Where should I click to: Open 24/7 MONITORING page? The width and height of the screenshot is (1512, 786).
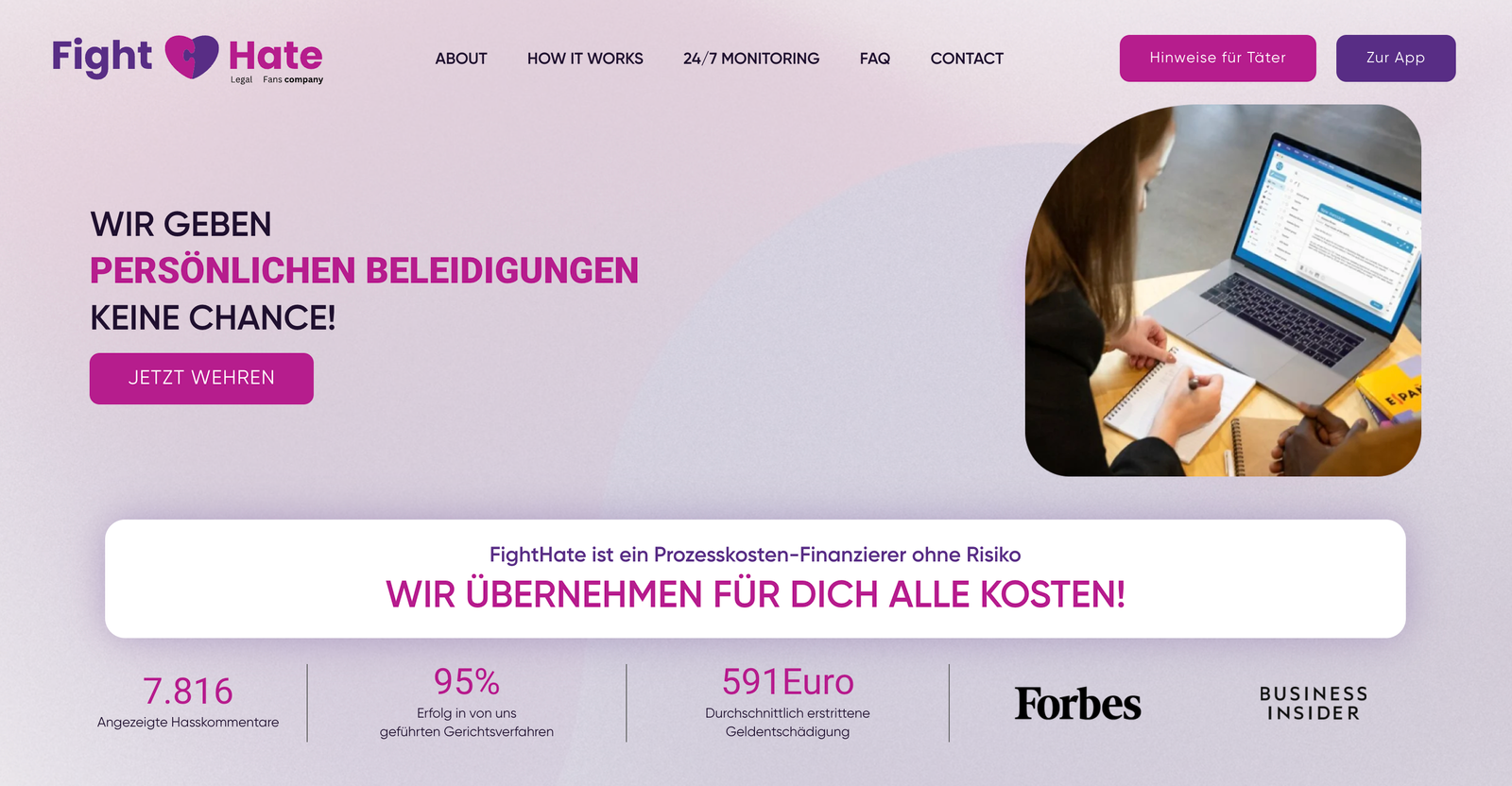751,59
